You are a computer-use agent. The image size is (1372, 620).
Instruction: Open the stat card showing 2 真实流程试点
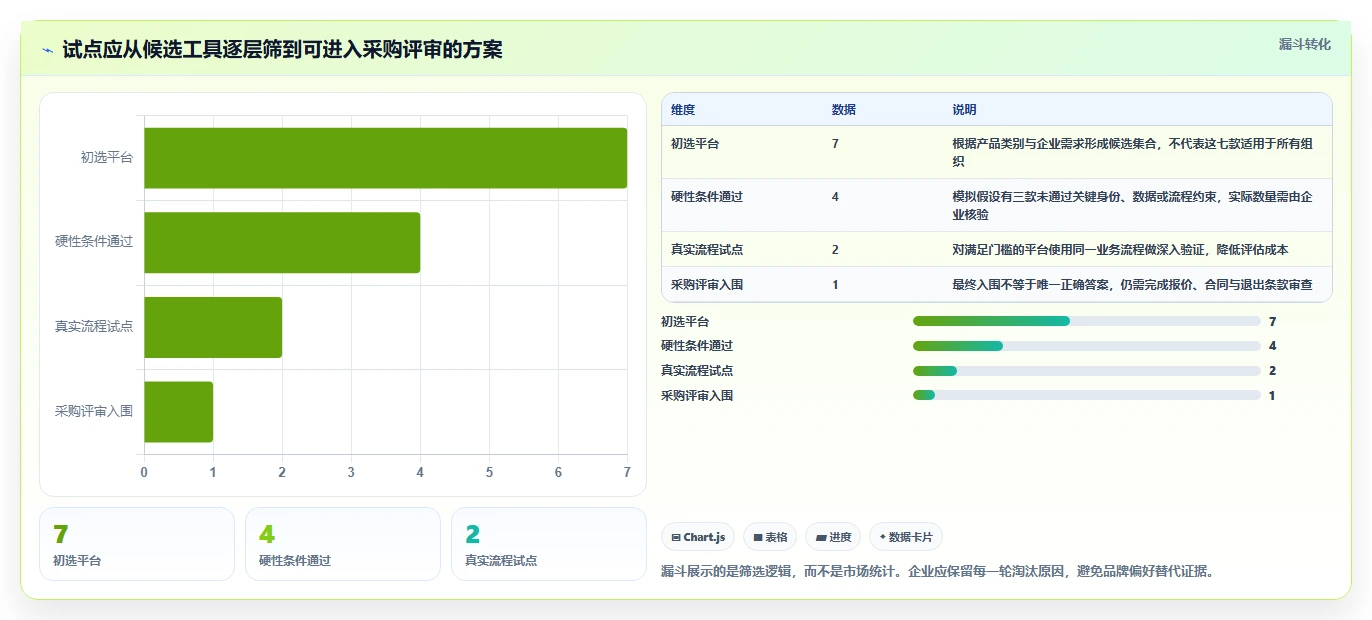click(x=549, y=544)
